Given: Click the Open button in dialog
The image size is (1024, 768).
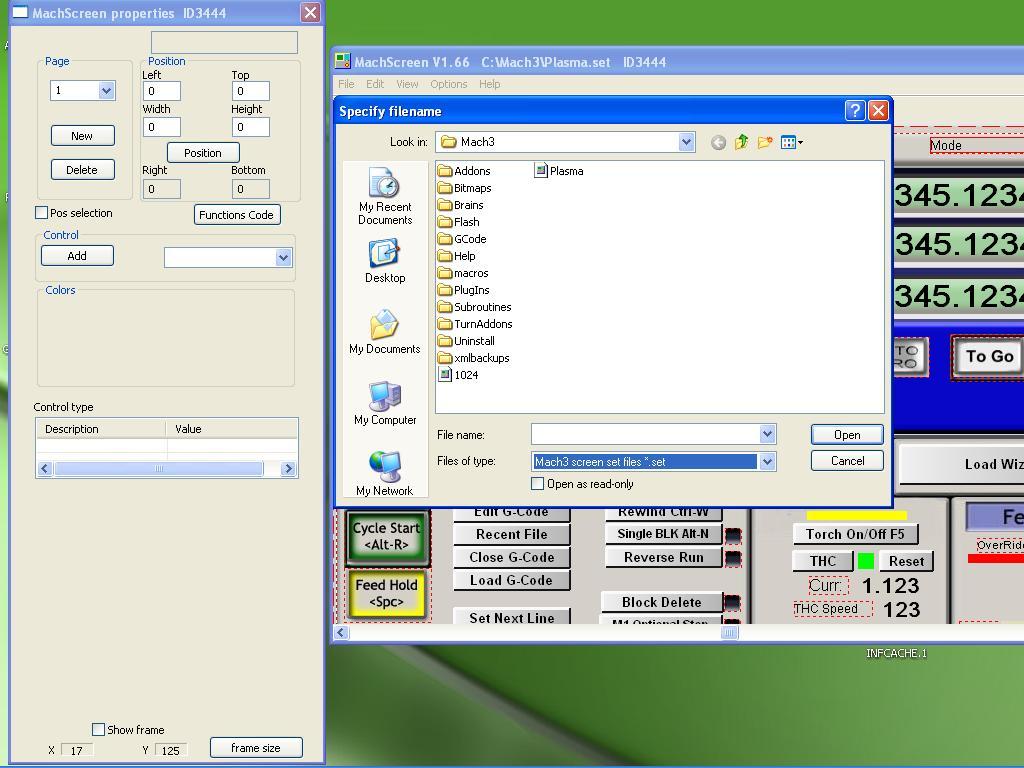Looking at the screenshot, I should (x=847, y=435).
